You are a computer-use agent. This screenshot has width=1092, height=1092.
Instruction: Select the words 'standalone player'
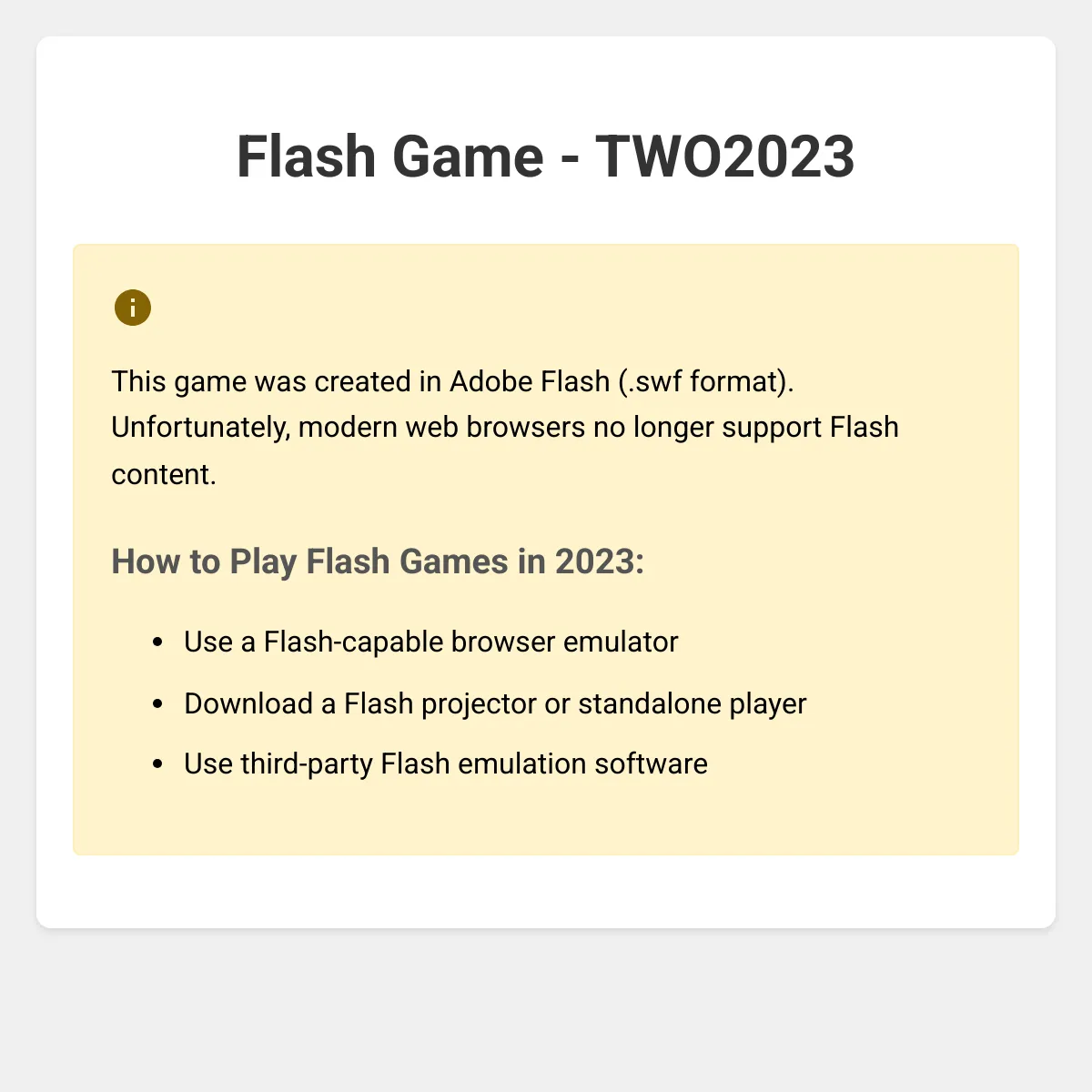coord(693,704)
